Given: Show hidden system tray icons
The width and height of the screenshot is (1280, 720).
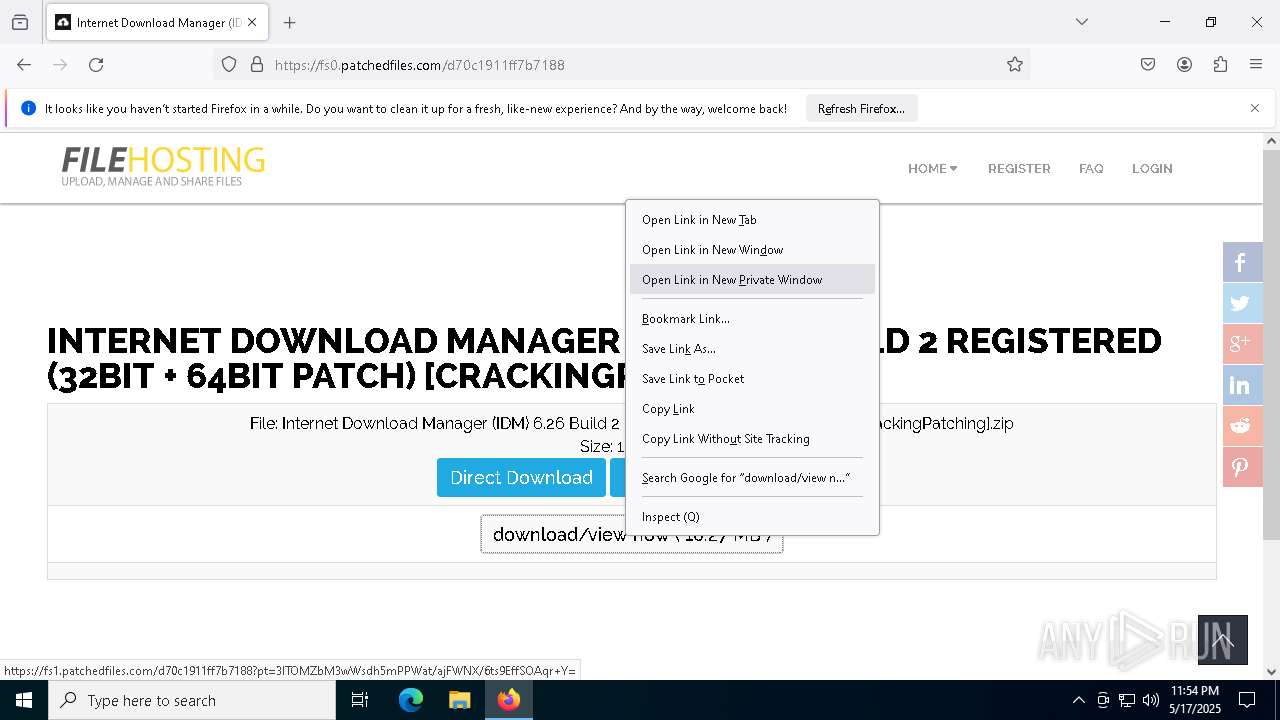Looking at the screenshot, I should click(1078, 700).
